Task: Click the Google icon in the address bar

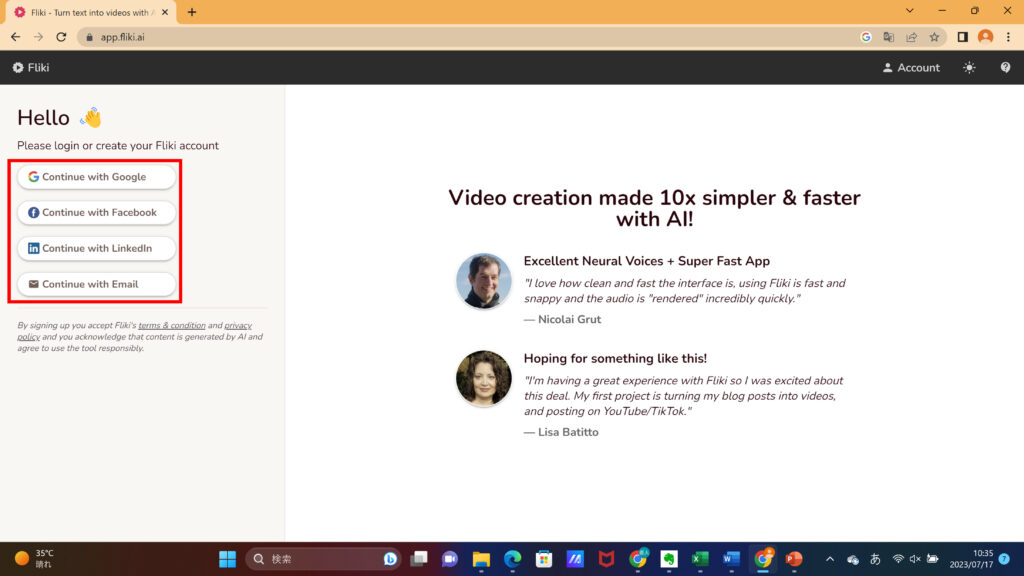Action: tap(866, 37)
